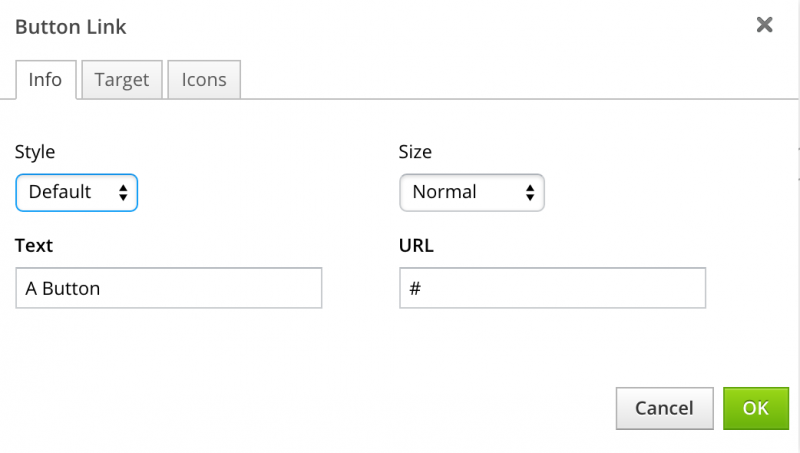Focus the Text field containing A Button
Image resolution: width=800 pixels, height=453 pixels.
tap(169, 288)
